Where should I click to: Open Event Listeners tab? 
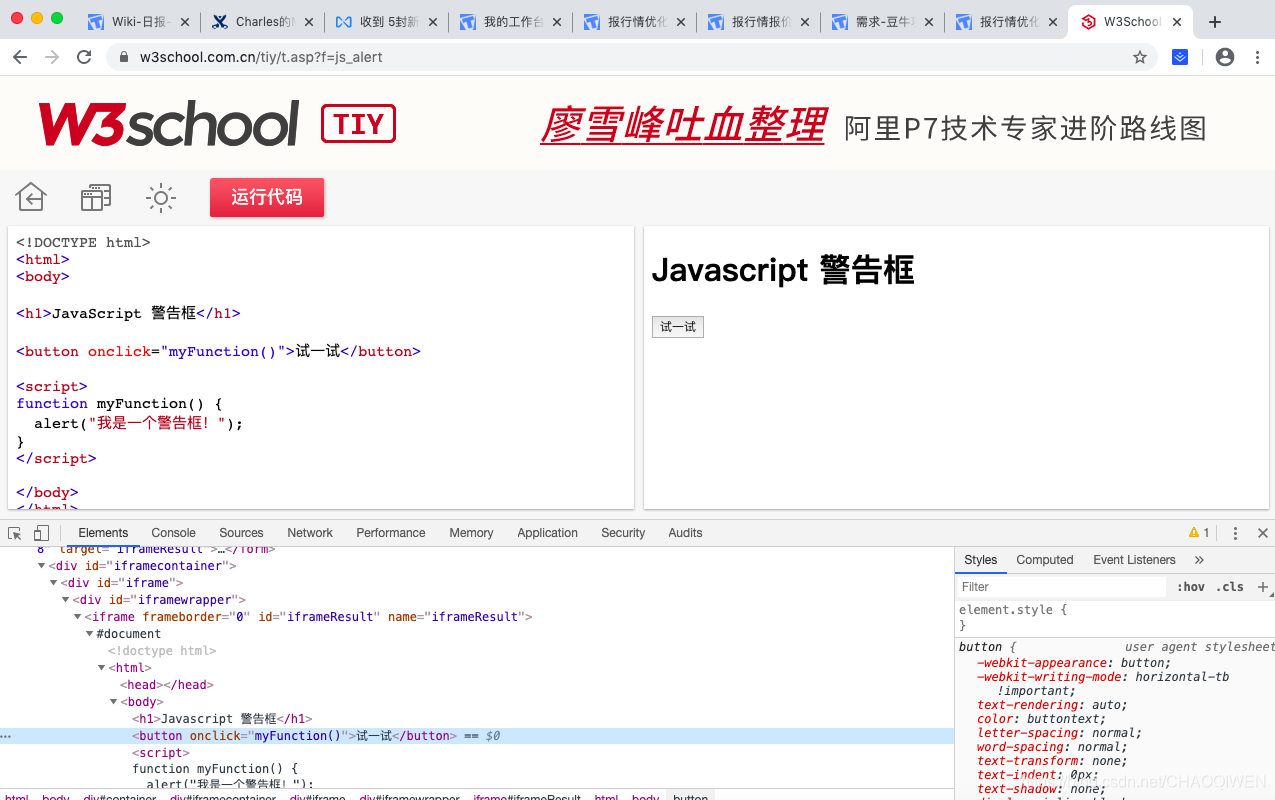(1134, 560)
